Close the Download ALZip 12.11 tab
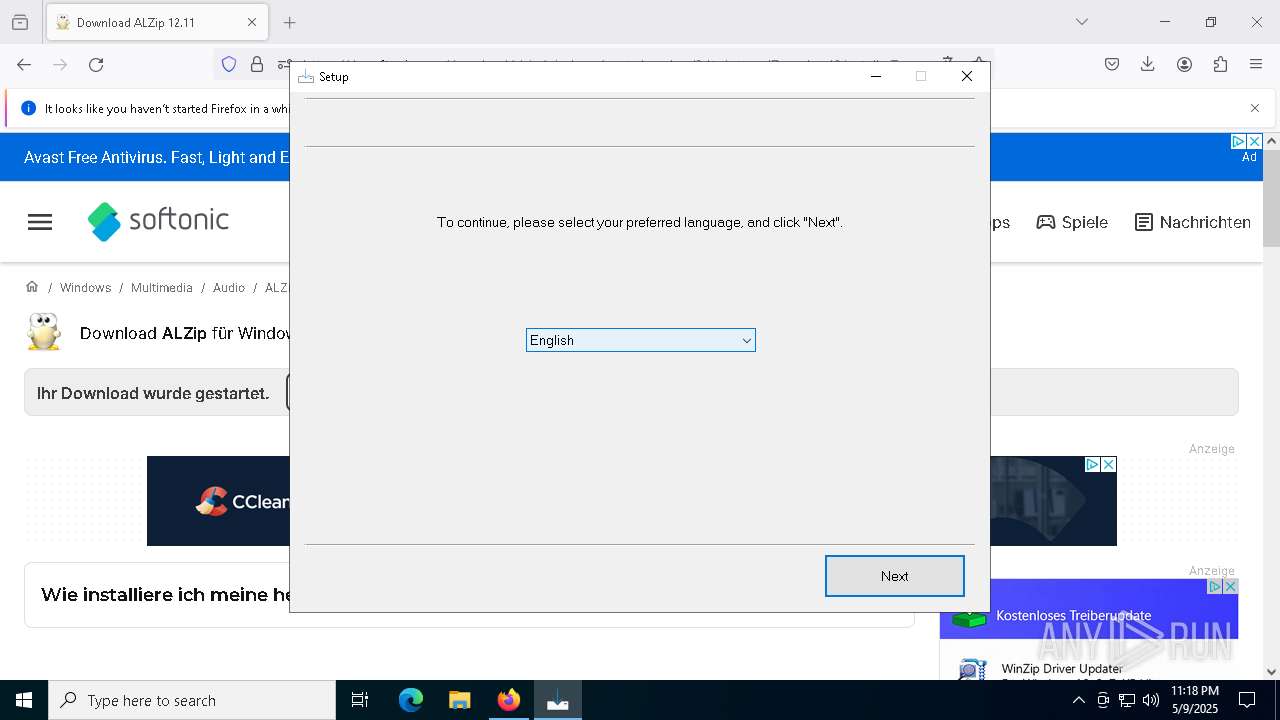Viewport: 1280px width, 720px height. (x=252, y=22)
